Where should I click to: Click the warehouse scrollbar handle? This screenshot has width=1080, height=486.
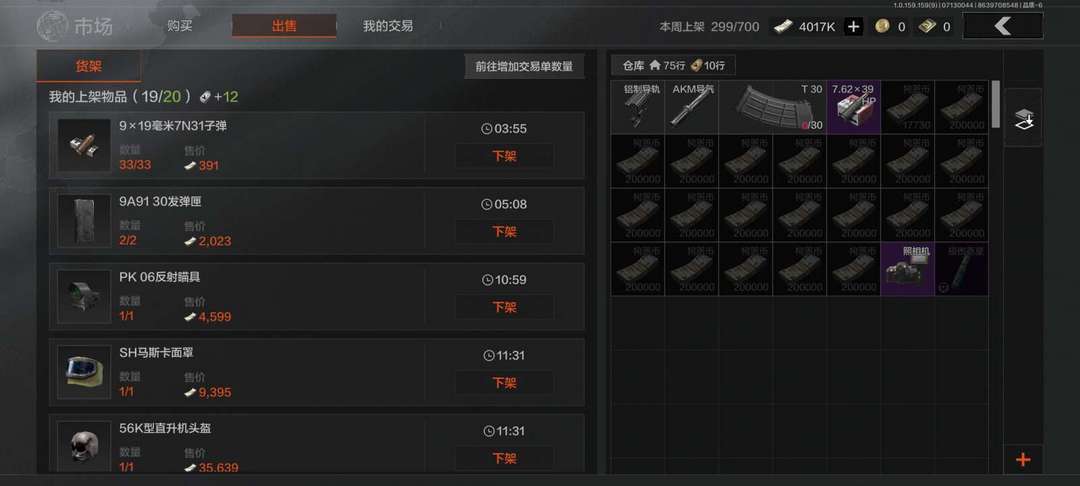995,103
